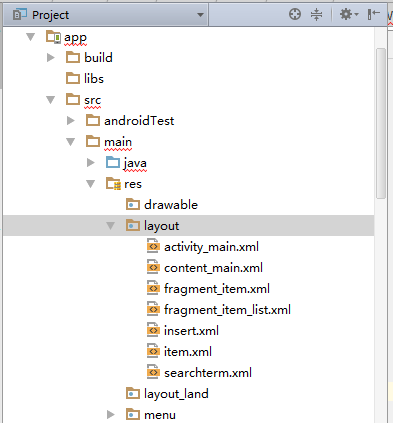The image size is (393, 423).
Task: Select the libs folder label
Action: pyautogui.click(x=94, y=79)
